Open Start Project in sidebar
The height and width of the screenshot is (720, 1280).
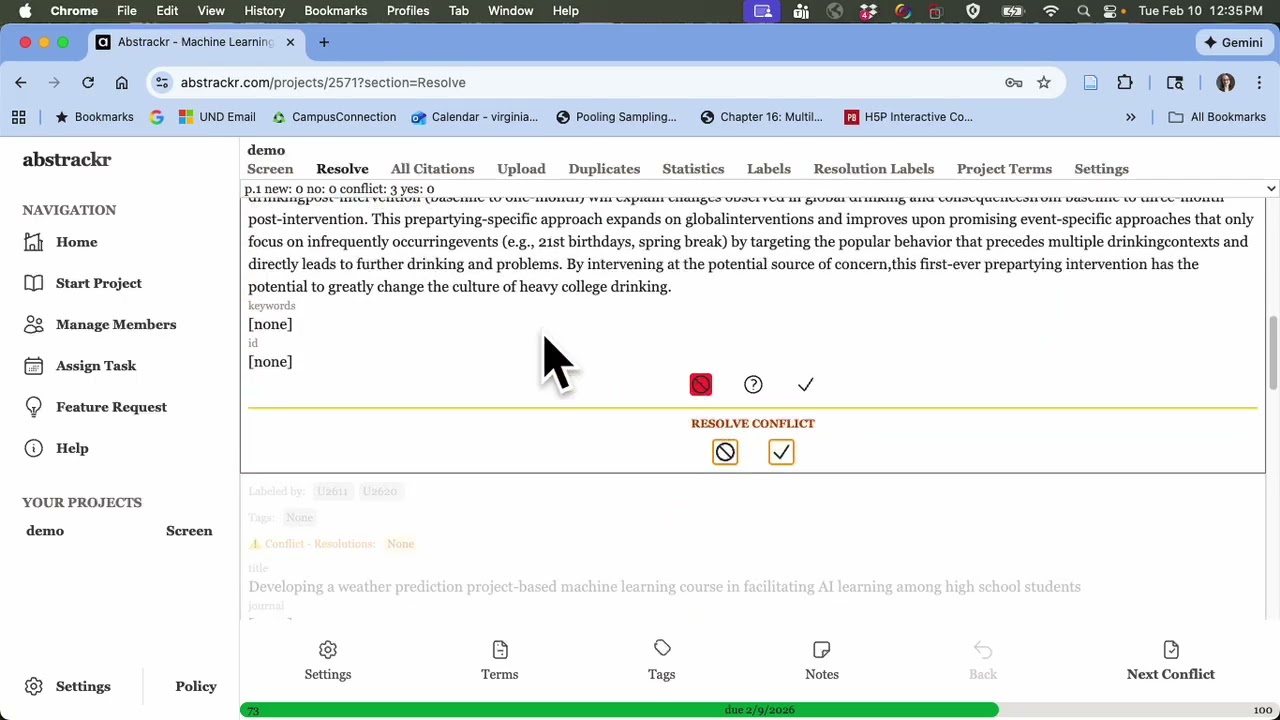(99, 283)
